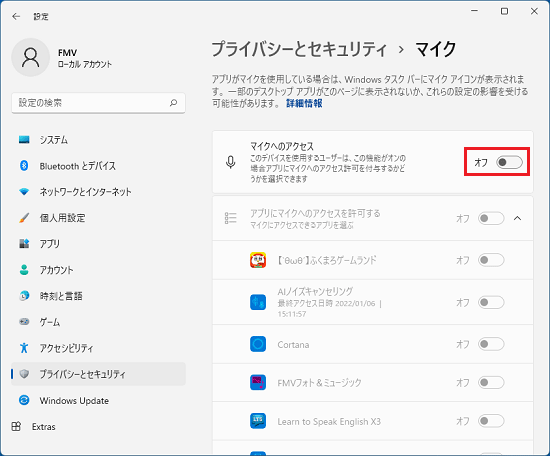Toggle Cortana microphone switch
Screen dimensions: 550x456
tap(491, 344)
